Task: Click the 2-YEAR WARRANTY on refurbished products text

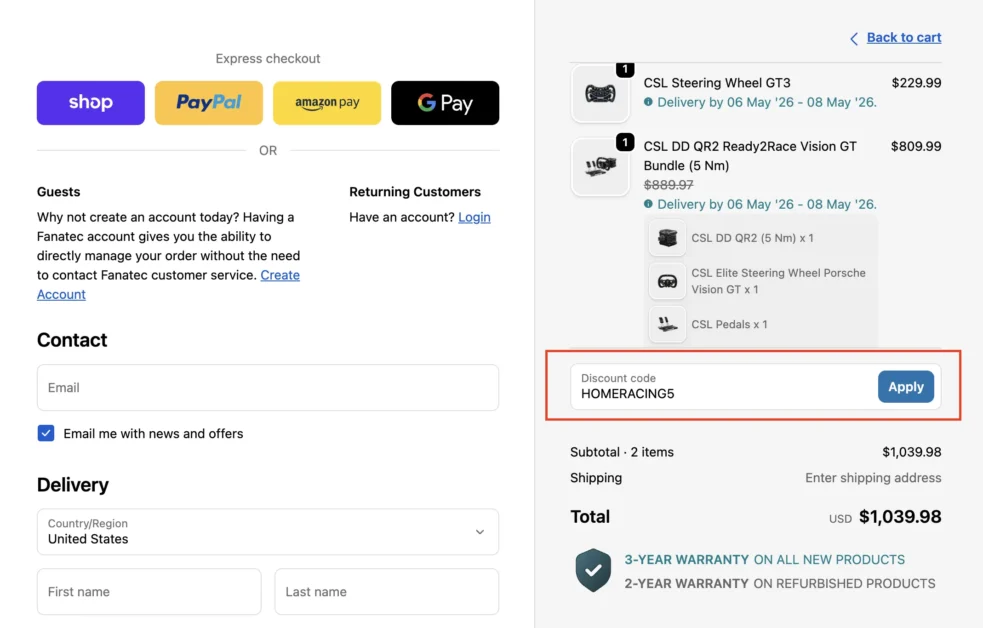Action: click(x=780, y=584)
